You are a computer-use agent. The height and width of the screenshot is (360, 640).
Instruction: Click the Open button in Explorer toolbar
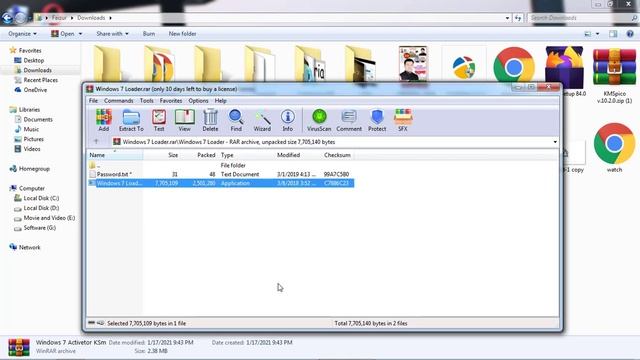63,34
